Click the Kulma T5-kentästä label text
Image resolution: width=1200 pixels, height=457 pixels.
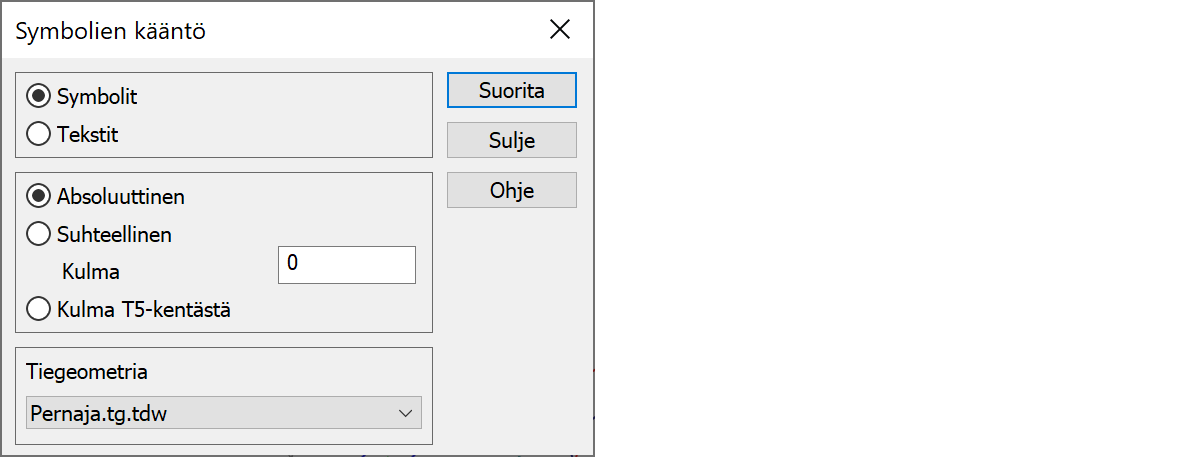point(144,309)
